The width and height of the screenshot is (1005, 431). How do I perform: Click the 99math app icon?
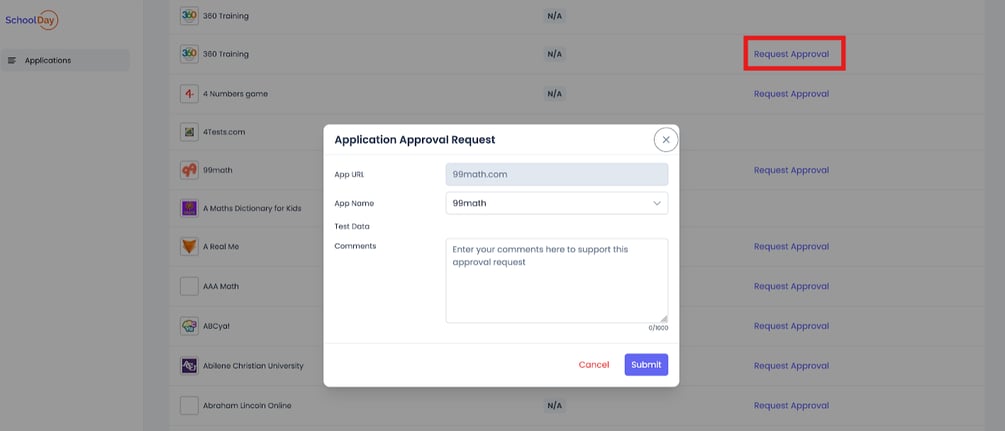(x=189, y=170)
